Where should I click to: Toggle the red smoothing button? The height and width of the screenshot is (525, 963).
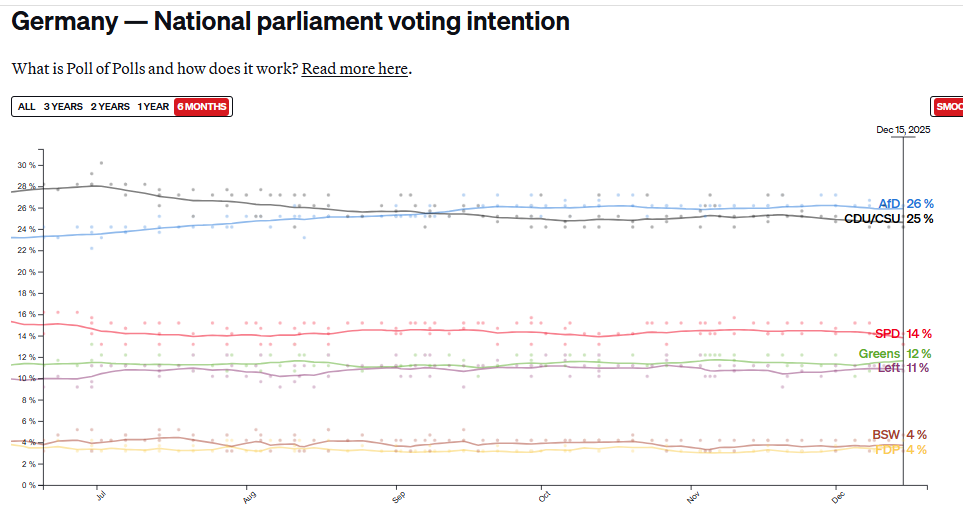[x=948, y=107]
